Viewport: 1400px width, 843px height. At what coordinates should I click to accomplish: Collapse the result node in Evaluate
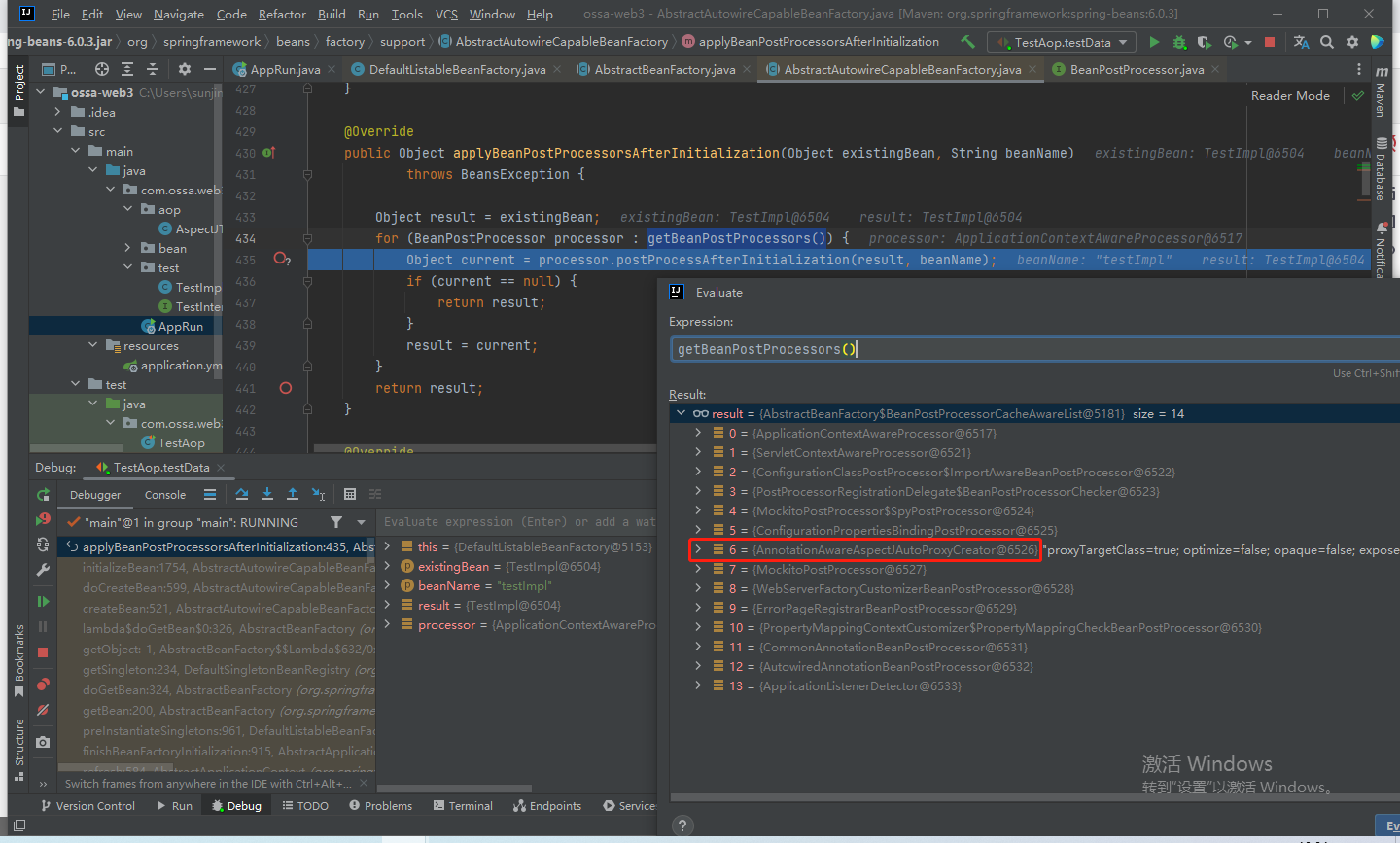tap(681, 413)
